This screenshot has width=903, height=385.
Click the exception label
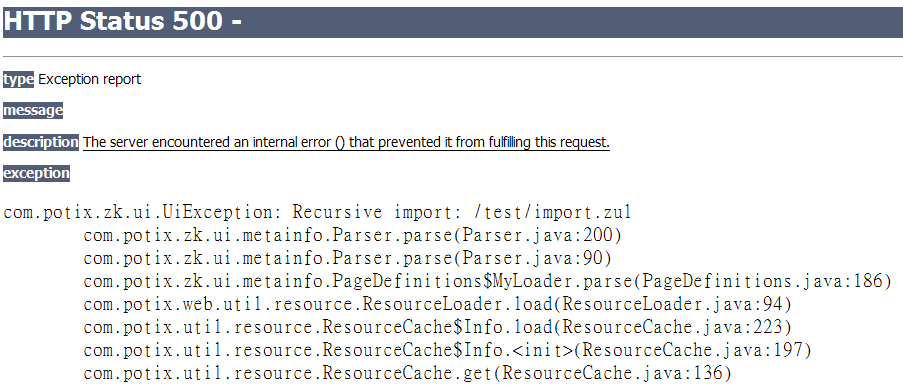pyautogui.click(x=36, y=173)
